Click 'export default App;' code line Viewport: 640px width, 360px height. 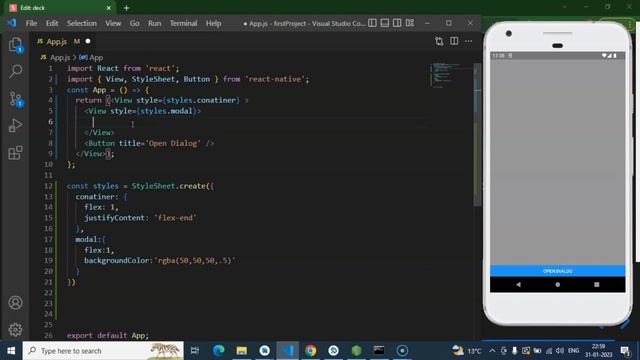[108, 335]
